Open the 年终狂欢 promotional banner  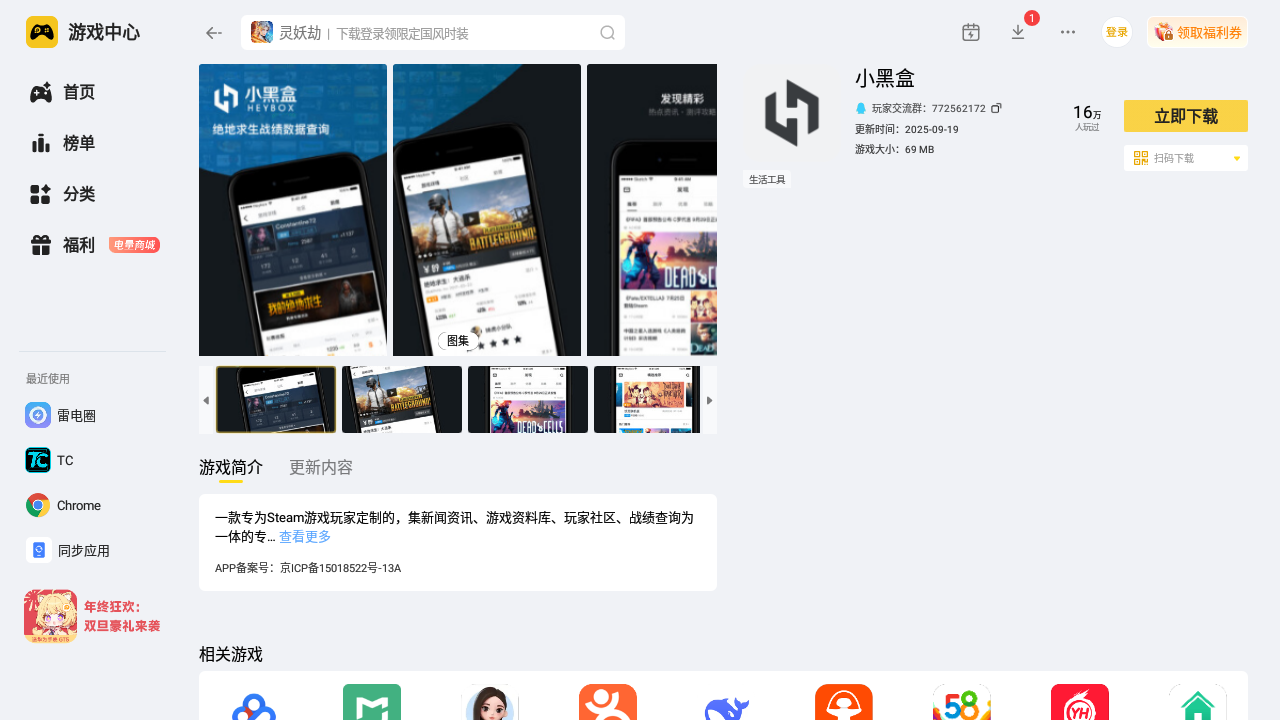[x=92, y=616]
